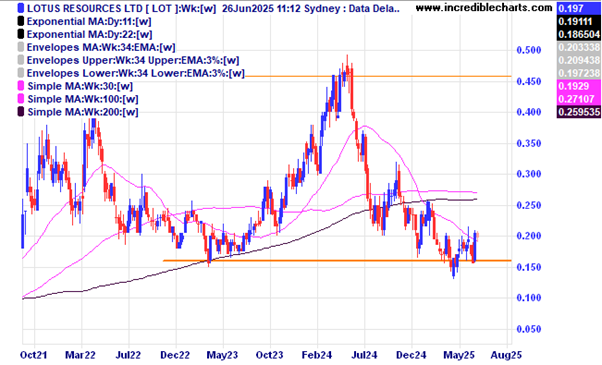
Task: Select legend entry Envelopes Upper:Wk:34
Action: point(133,61)
